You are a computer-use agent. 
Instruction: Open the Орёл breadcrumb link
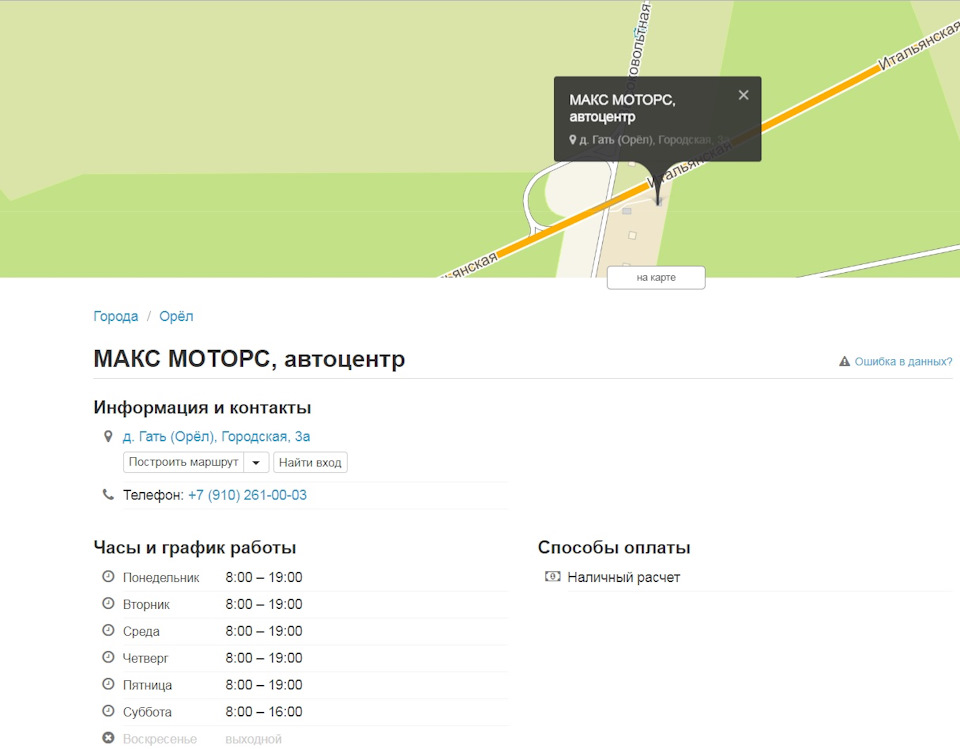pos(176,317)
